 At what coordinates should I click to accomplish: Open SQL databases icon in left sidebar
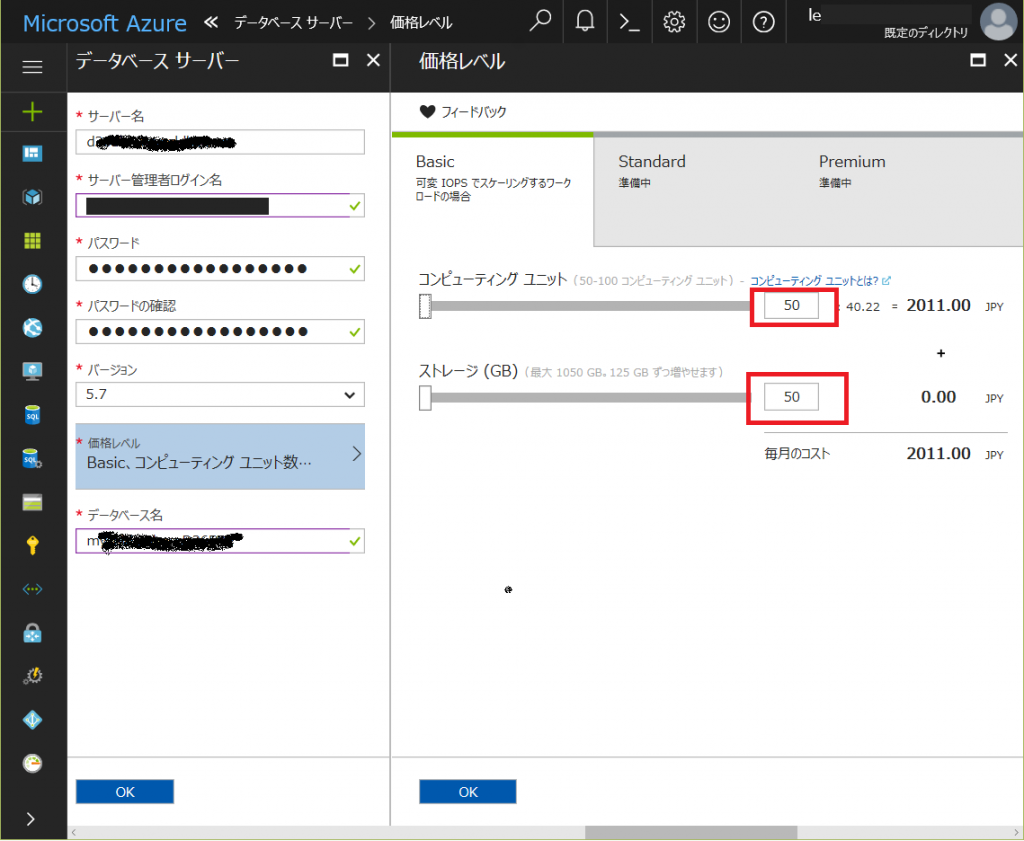(x=32, y=415)
